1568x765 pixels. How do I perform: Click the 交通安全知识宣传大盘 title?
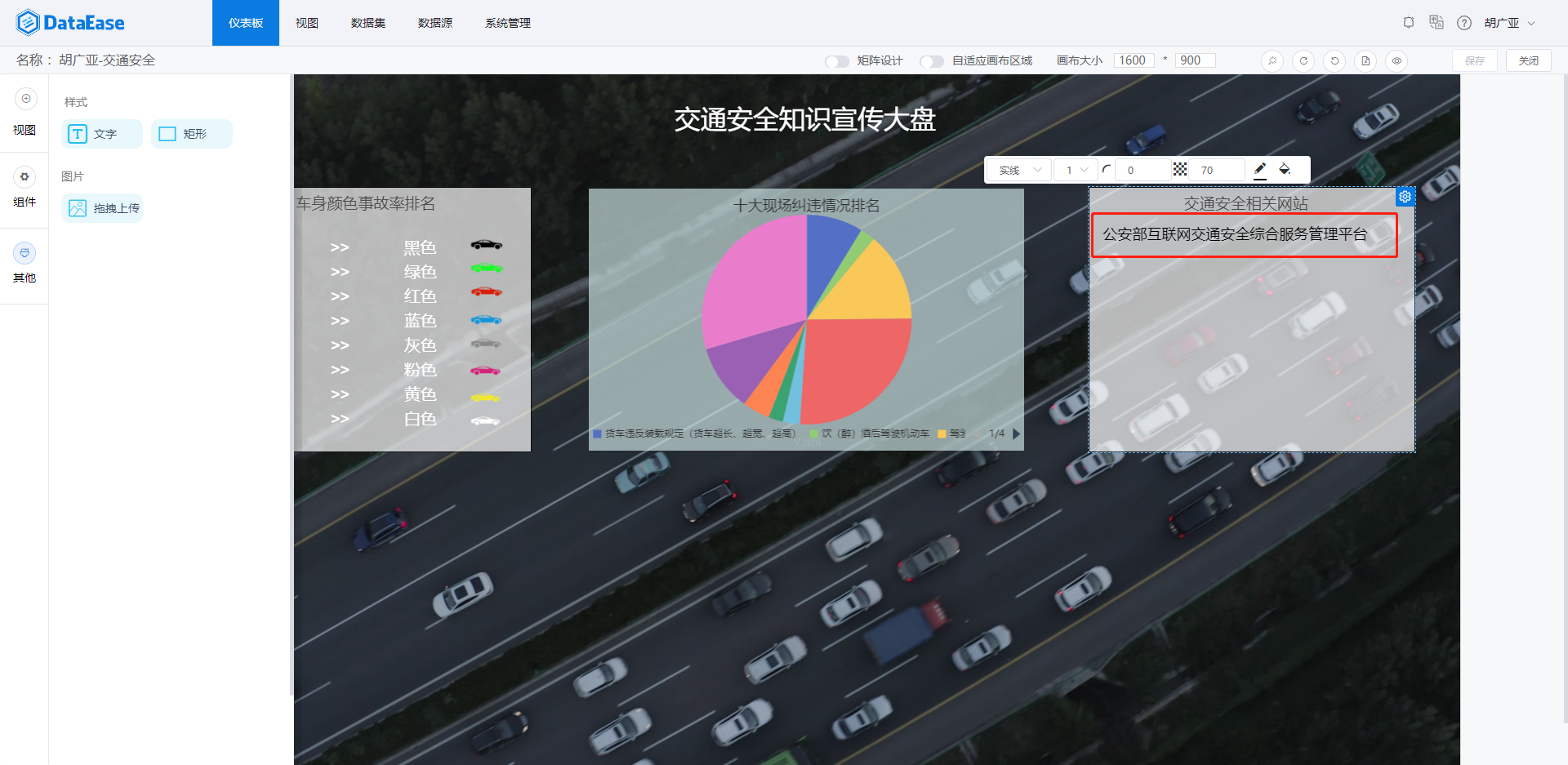pyautogui.click(x=804, y=120)
